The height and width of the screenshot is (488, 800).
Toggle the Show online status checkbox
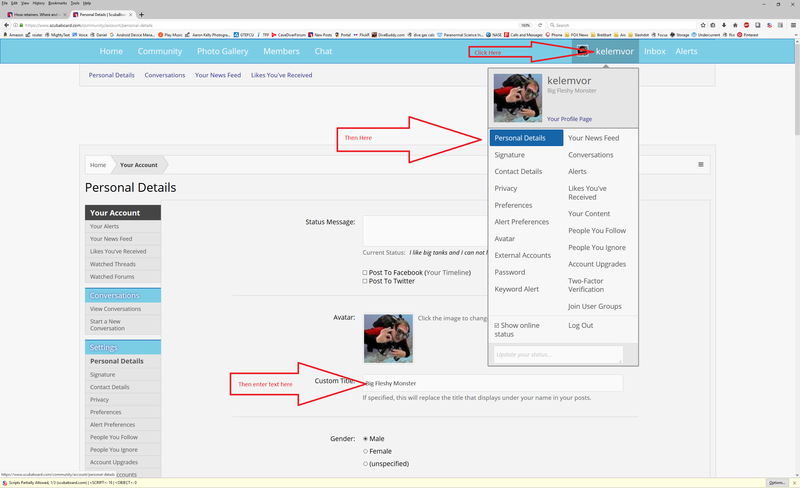[497, 325]
